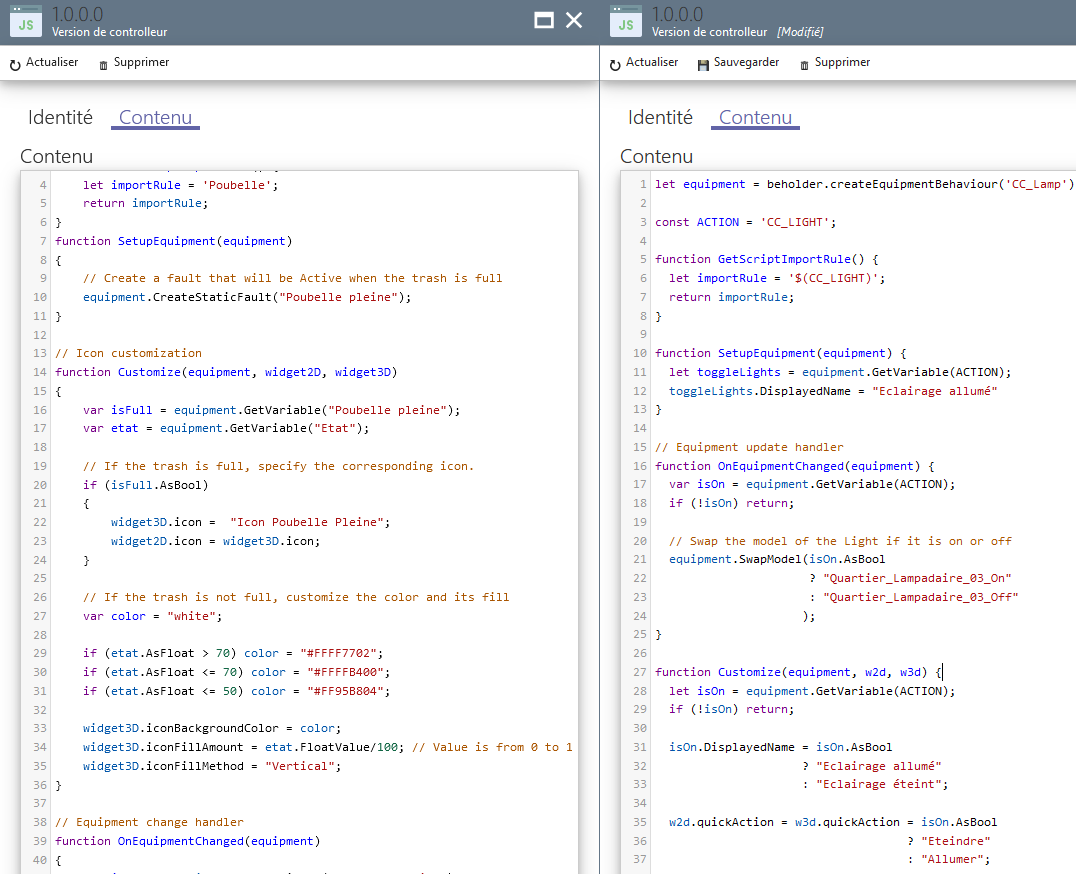Click Sauvegarder in the right panel
The width and height of the screenshot is (1076, 874).
[x=747, y=62]
